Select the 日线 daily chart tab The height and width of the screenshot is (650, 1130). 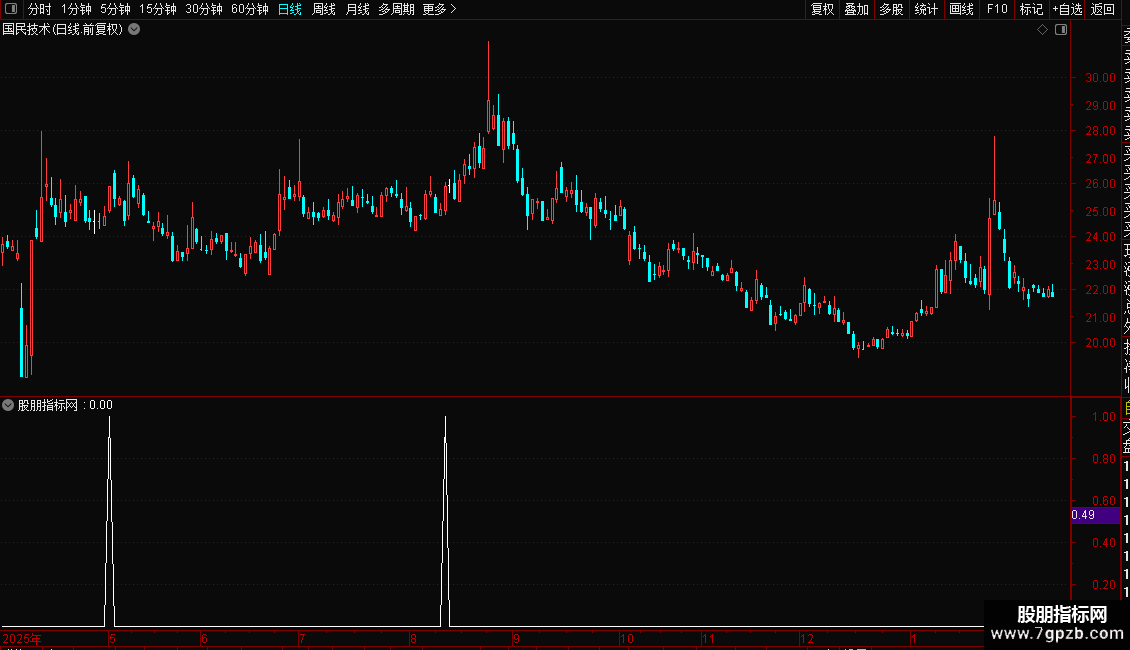290,9
